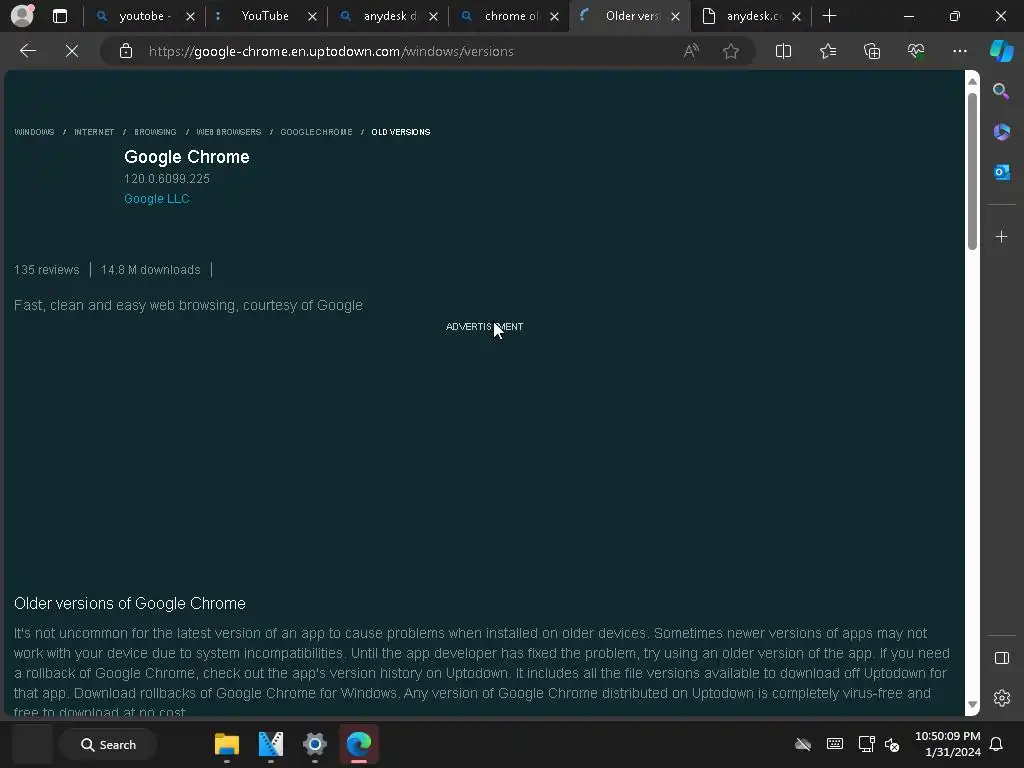Open BROWSING breadcrumb link
This screenshot has width=1024, height=768.
click(x=155, y=132)
